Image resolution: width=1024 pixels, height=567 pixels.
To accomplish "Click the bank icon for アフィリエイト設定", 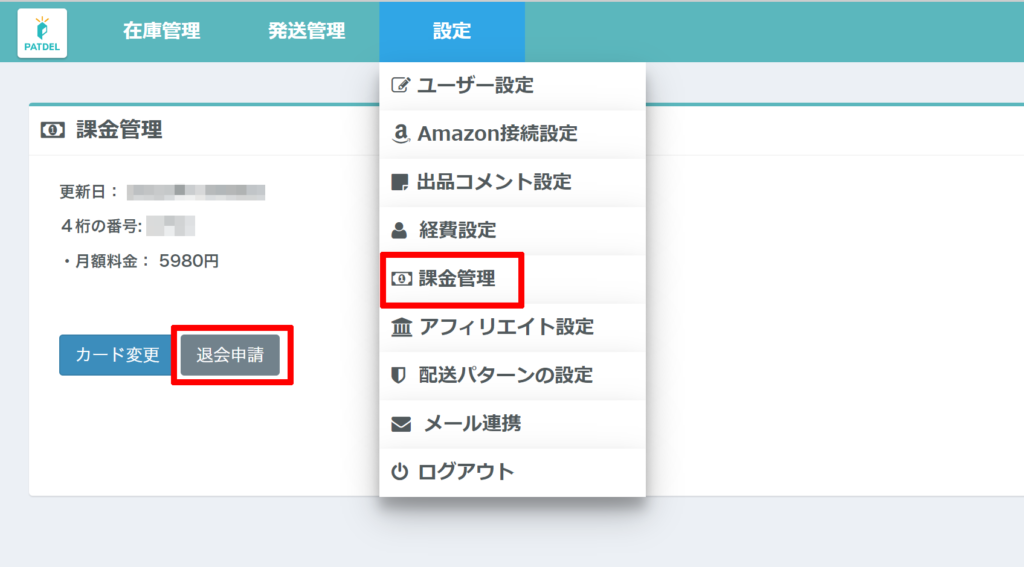I will pos(400,327).
